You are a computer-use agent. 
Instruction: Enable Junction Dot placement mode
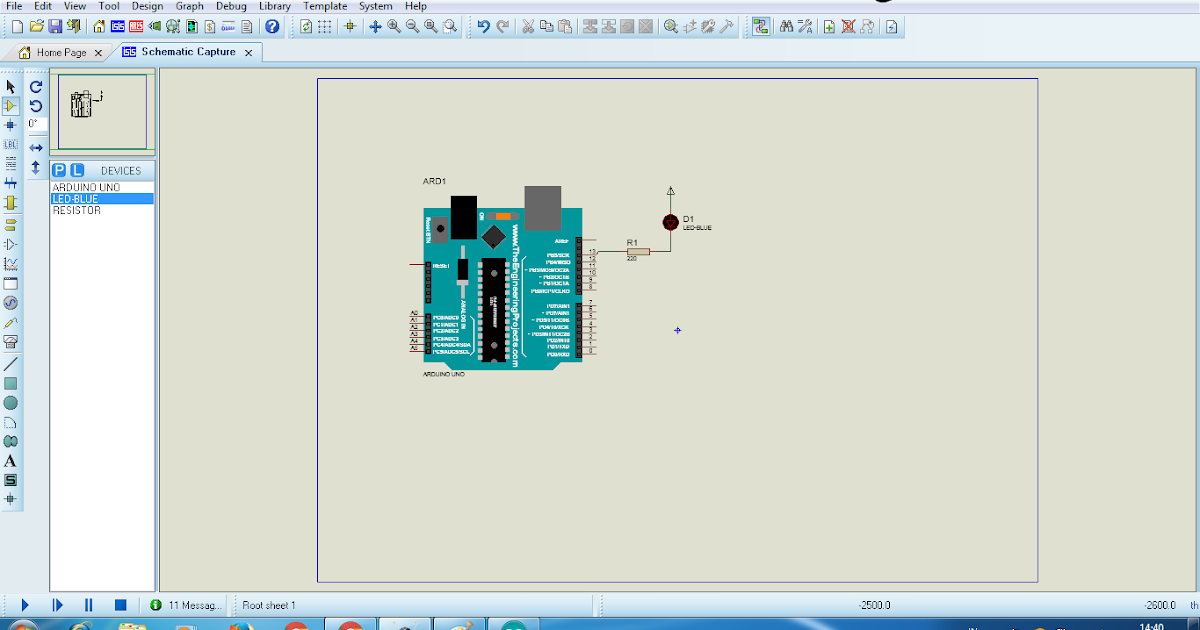click(10, 126)
